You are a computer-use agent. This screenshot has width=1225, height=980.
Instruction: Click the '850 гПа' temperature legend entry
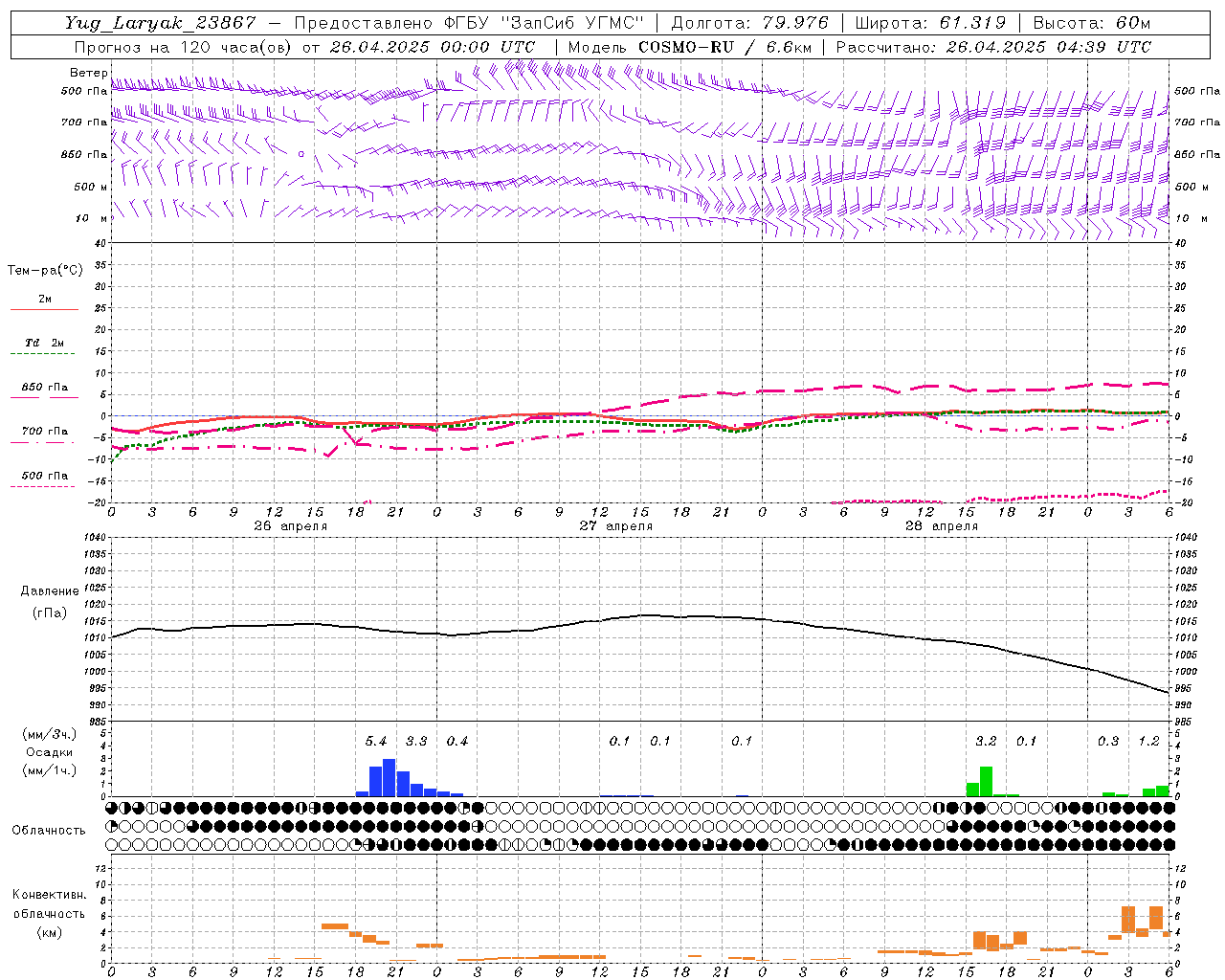(x=45, y=388)
